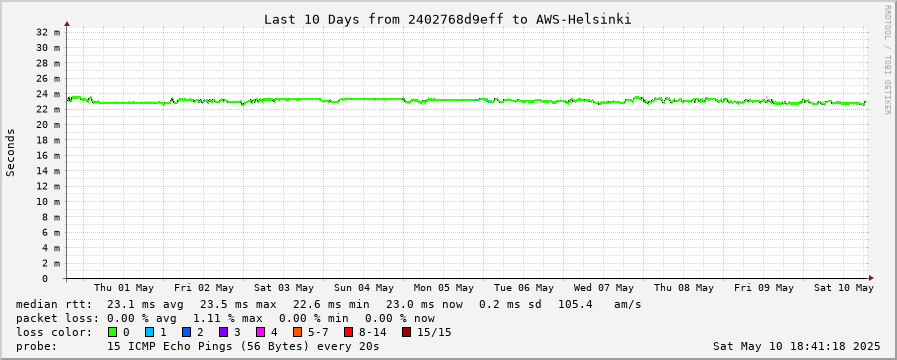
Task: Click the Wed 07 May axis label
Action: (x=604, y=288)
